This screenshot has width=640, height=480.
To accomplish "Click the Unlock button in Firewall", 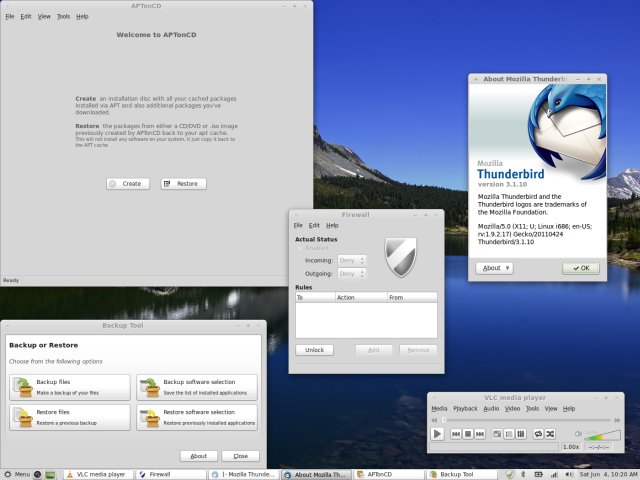I will pyautogui.click(x=313, y=350).
